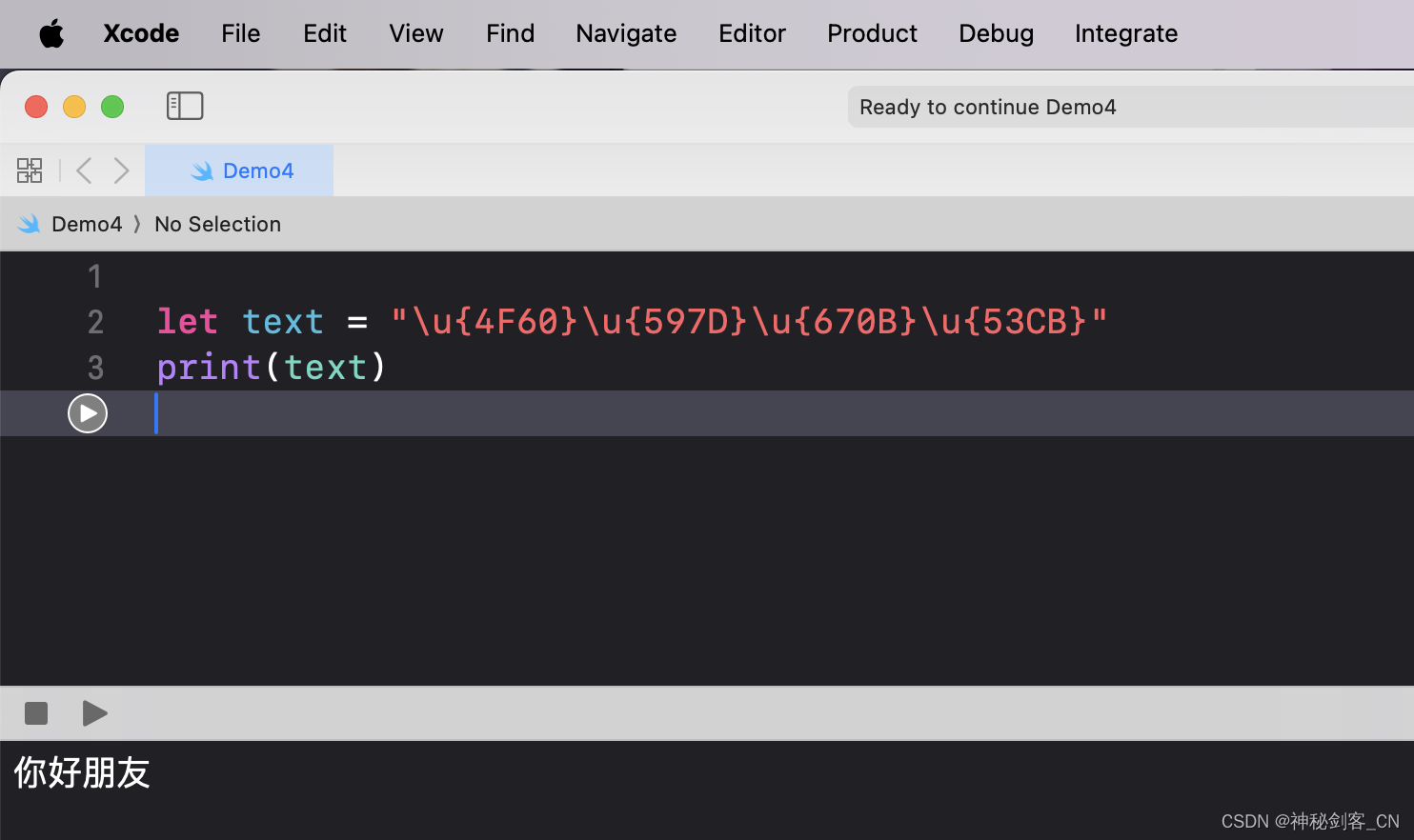Open the related items grid menu
The image size is (1414, 840).
(30, 170)
